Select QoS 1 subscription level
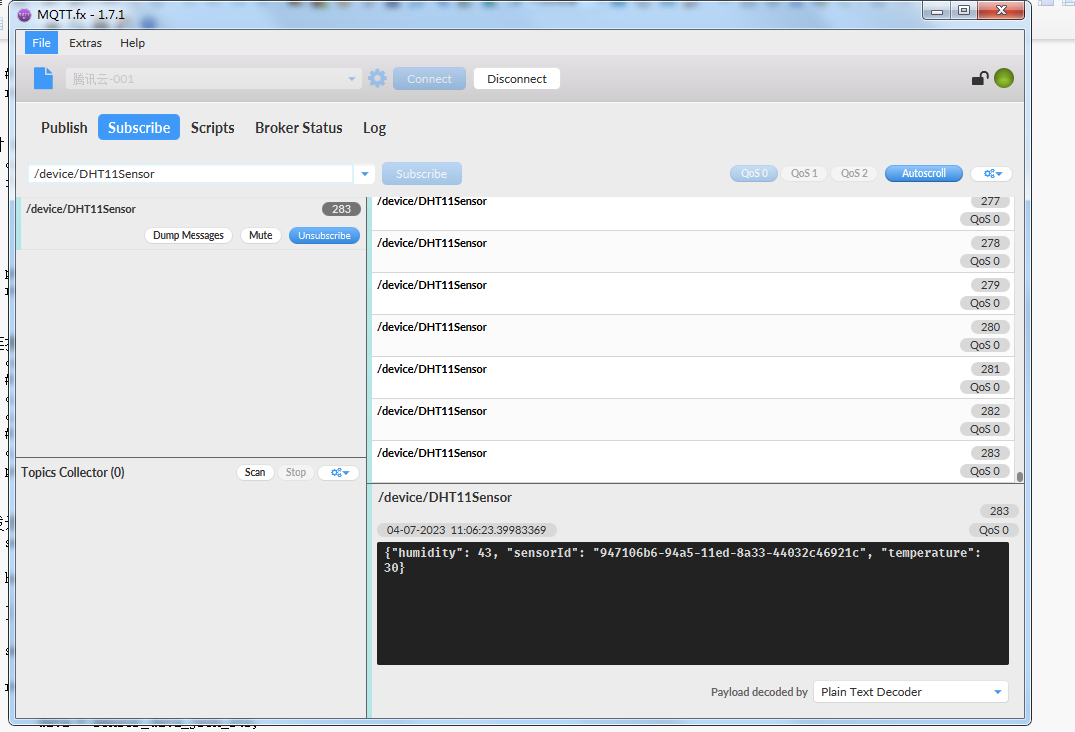This screenshot has width=1075, height=732. click(804, 173)
